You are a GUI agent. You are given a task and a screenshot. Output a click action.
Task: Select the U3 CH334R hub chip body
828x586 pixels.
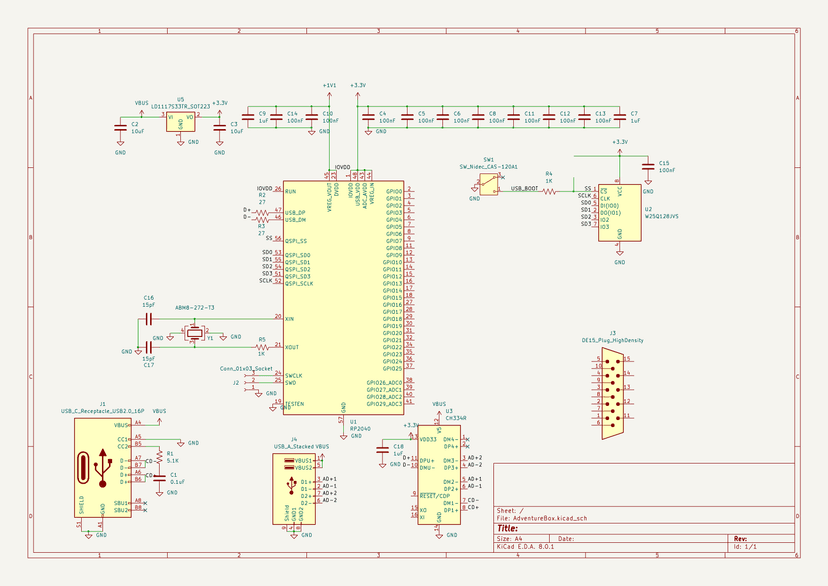[439, 475]
